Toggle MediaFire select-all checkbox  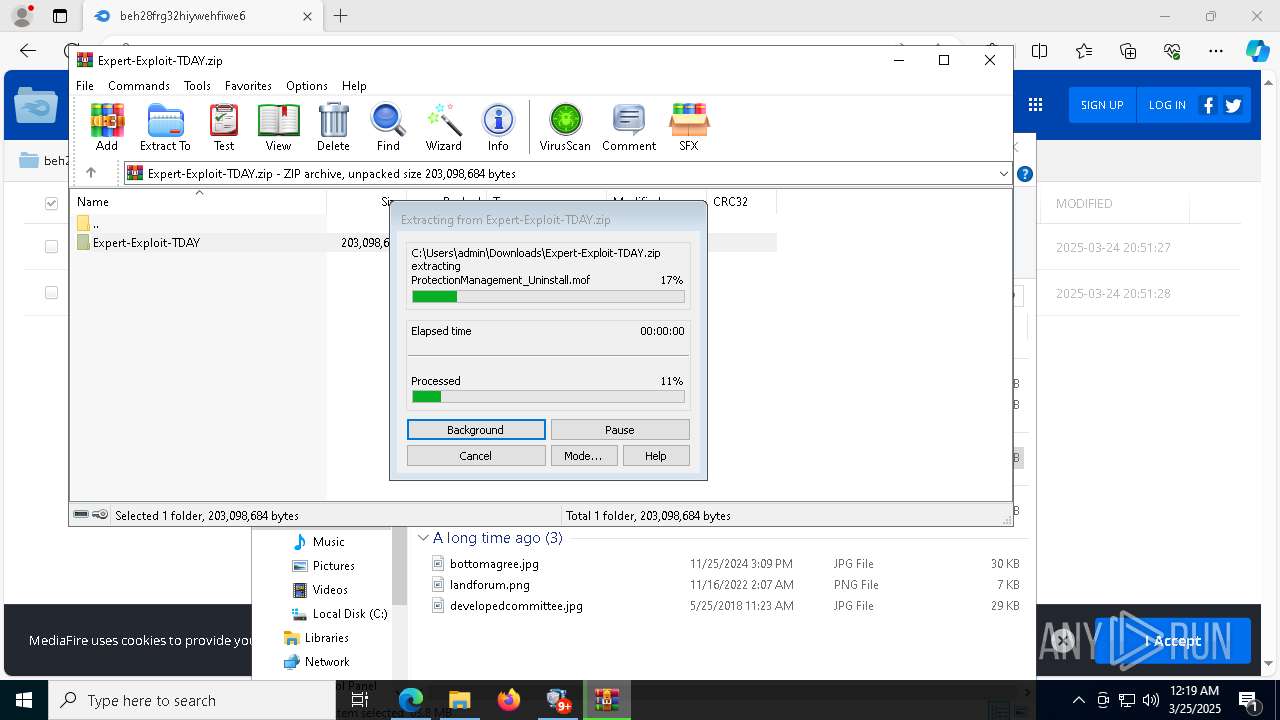51,204
